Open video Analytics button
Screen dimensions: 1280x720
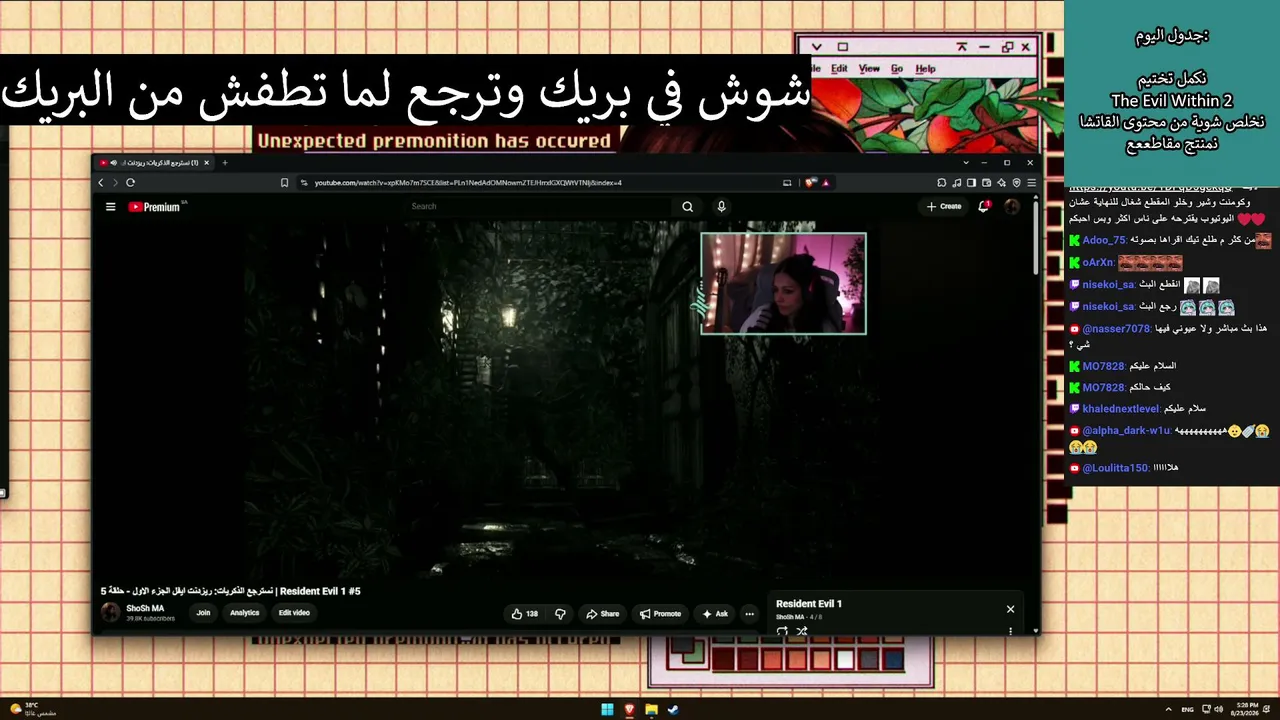point(244,613)
